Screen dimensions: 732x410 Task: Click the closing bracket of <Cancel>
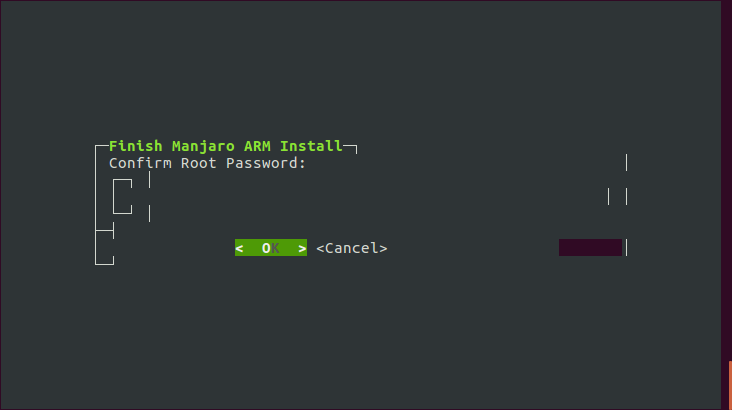[383, 248]
